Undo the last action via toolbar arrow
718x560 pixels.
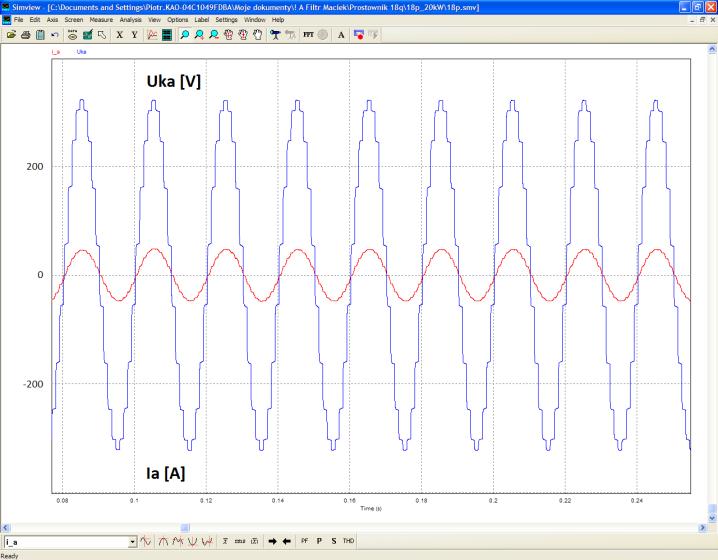point(55,34)
